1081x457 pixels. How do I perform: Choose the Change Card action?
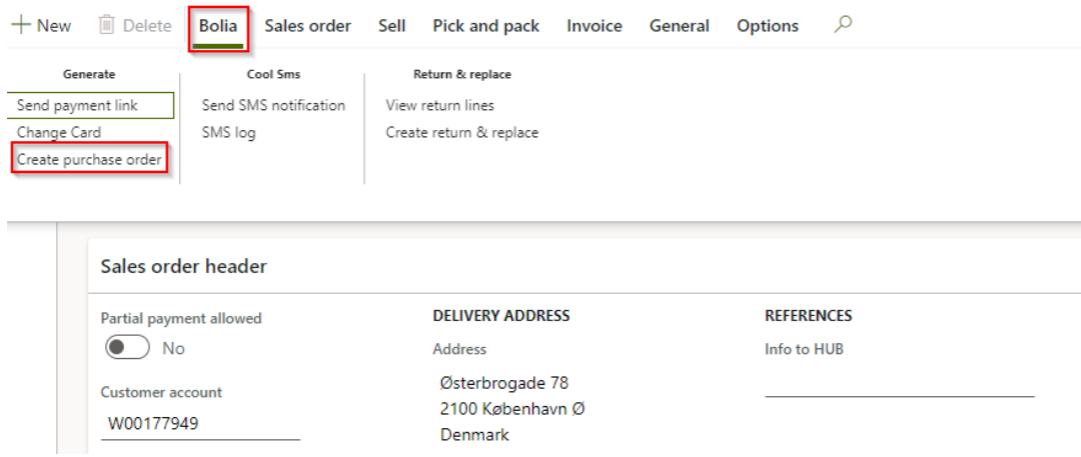coord(59,132)
